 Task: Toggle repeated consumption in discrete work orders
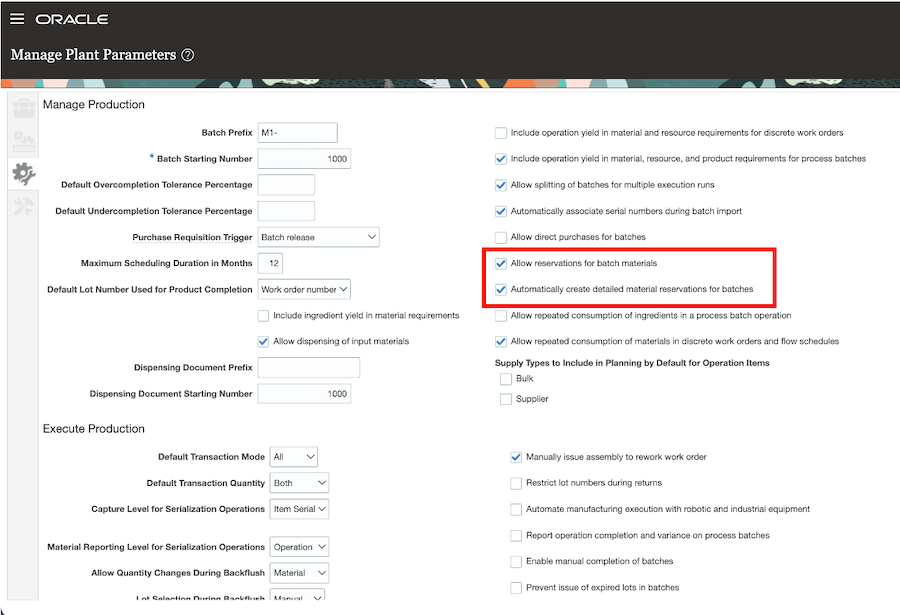(501, 342)
